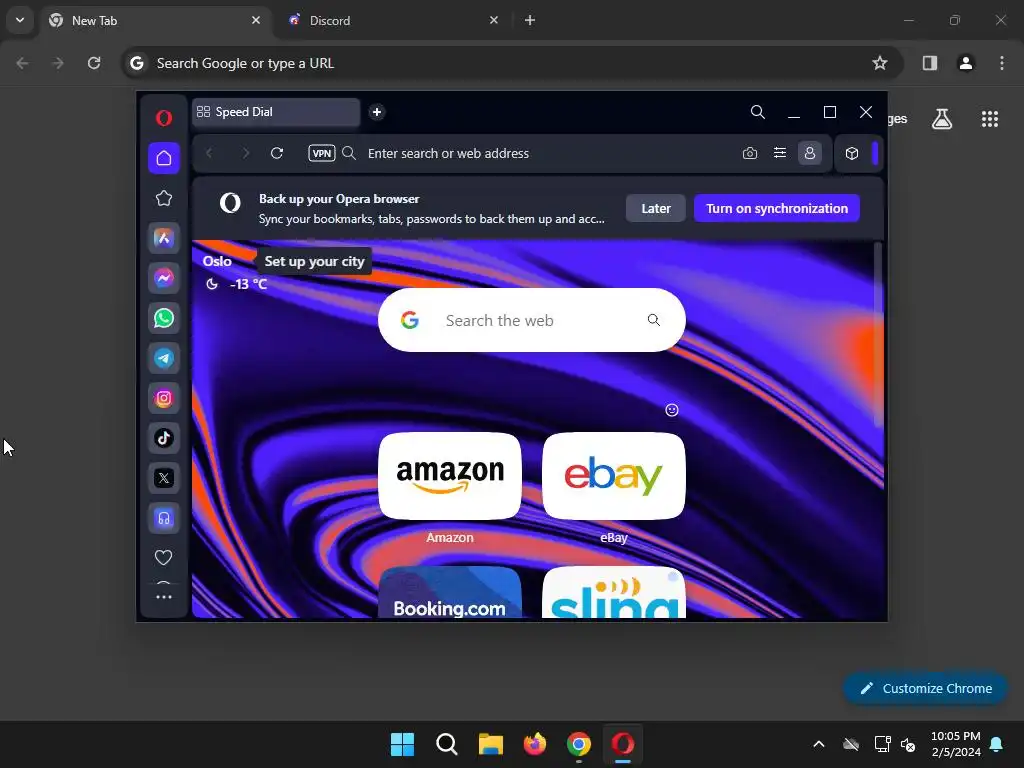Image resolution: width=1024 pixels, height=768 pixels.
Task: Click the muted volume tray icon
Action: pyautogui.click(x=908, y=744)
